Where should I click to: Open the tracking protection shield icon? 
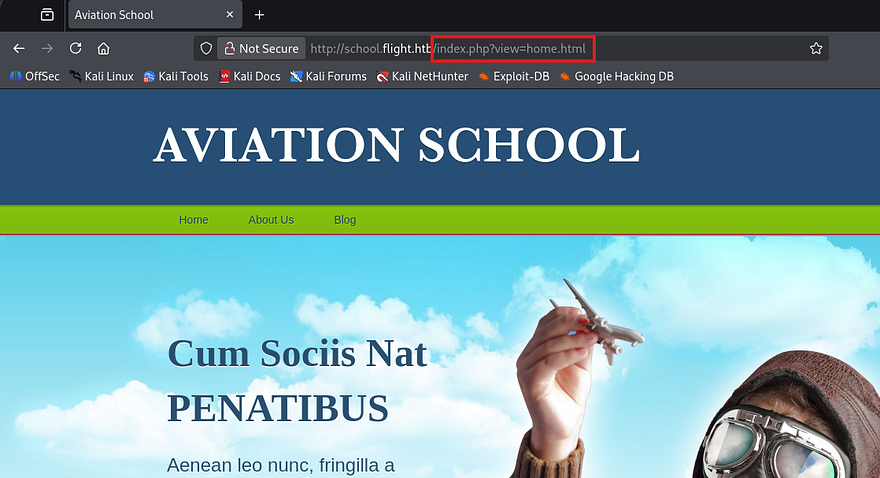click(206, 48)
